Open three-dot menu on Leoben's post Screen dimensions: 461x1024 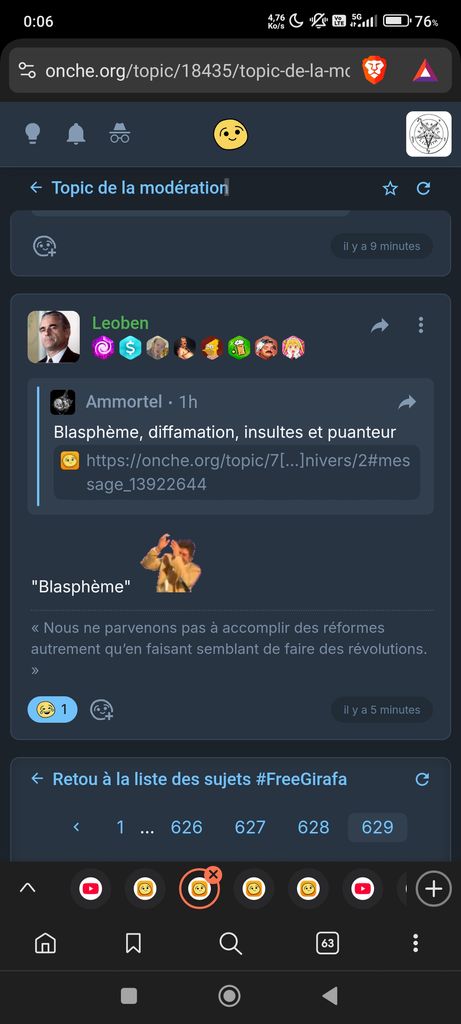(421, 325)
